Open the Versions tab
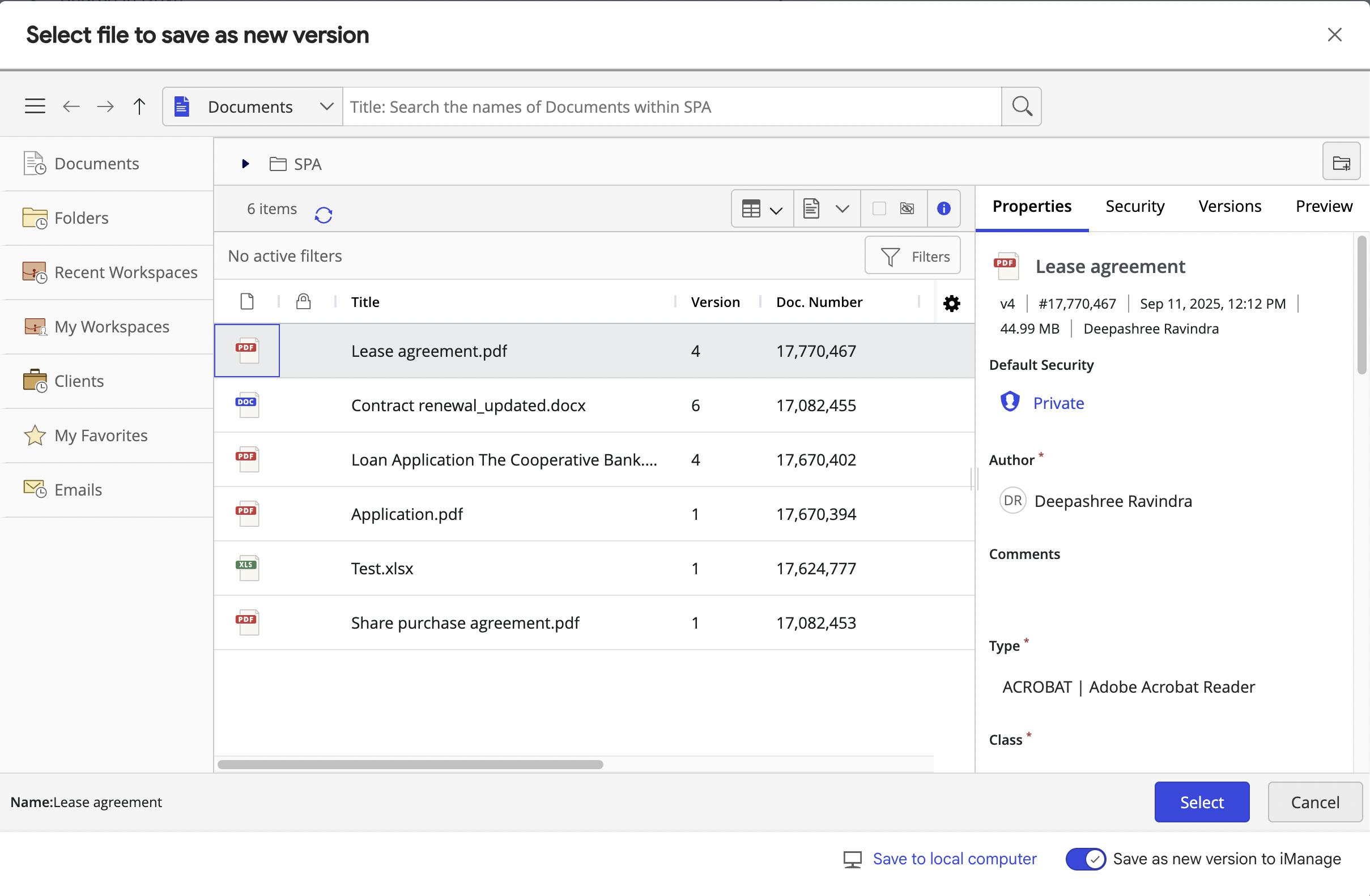This screenshot has width=1370, height=896. click(1229, 206)
